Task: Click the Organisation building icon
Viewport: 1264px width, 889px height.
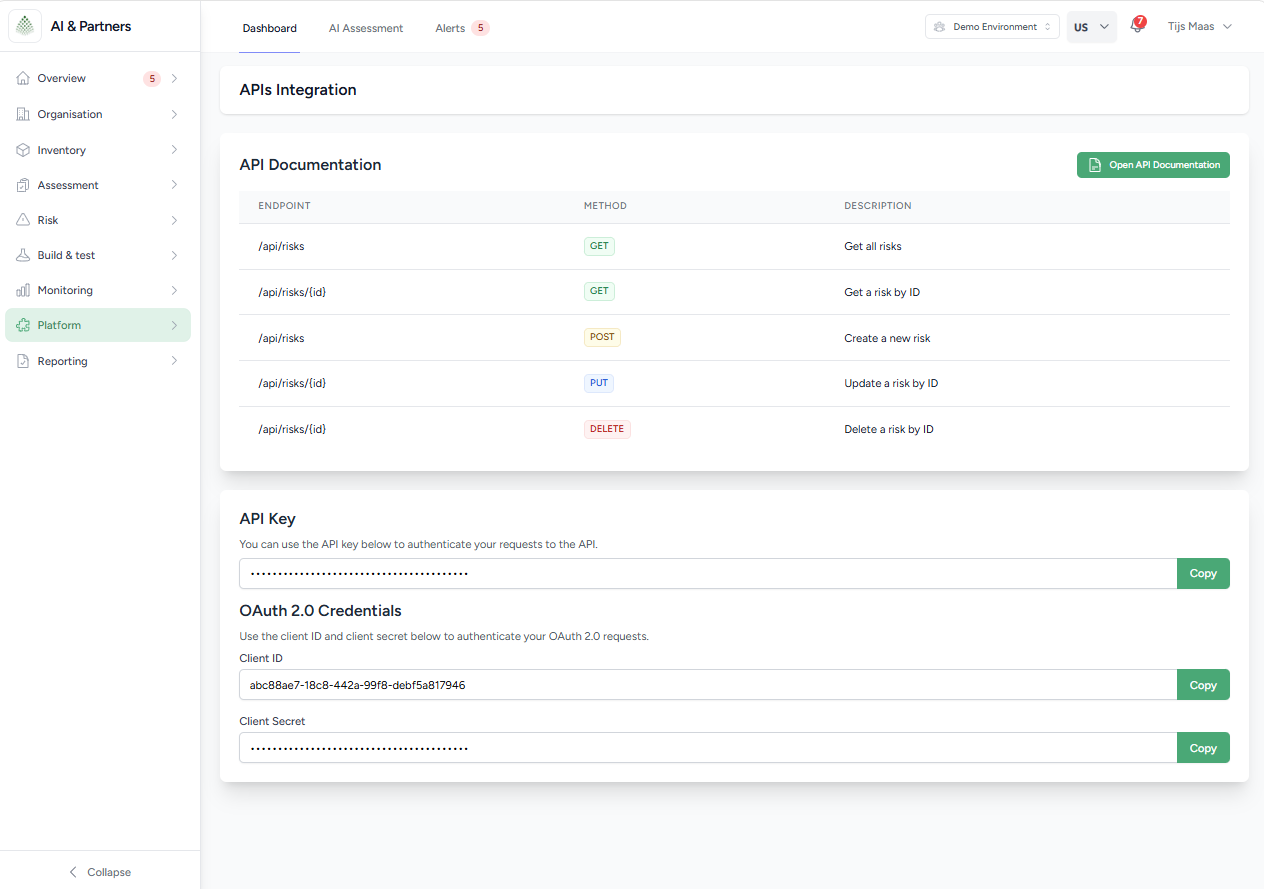Action: click(x=23, y=114)
